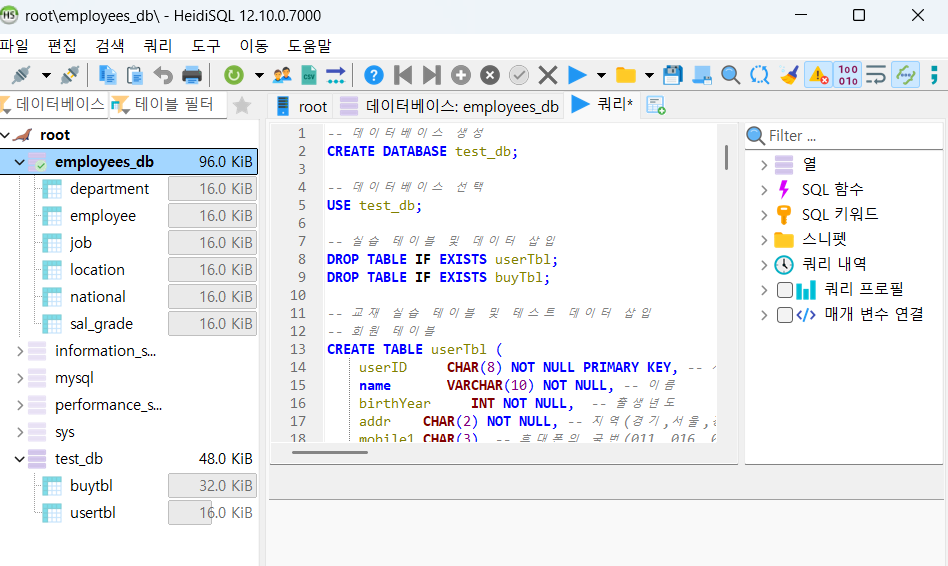948x566 pixels.
Task: Select the usertbl table
Action: click(x=93, y=513)
